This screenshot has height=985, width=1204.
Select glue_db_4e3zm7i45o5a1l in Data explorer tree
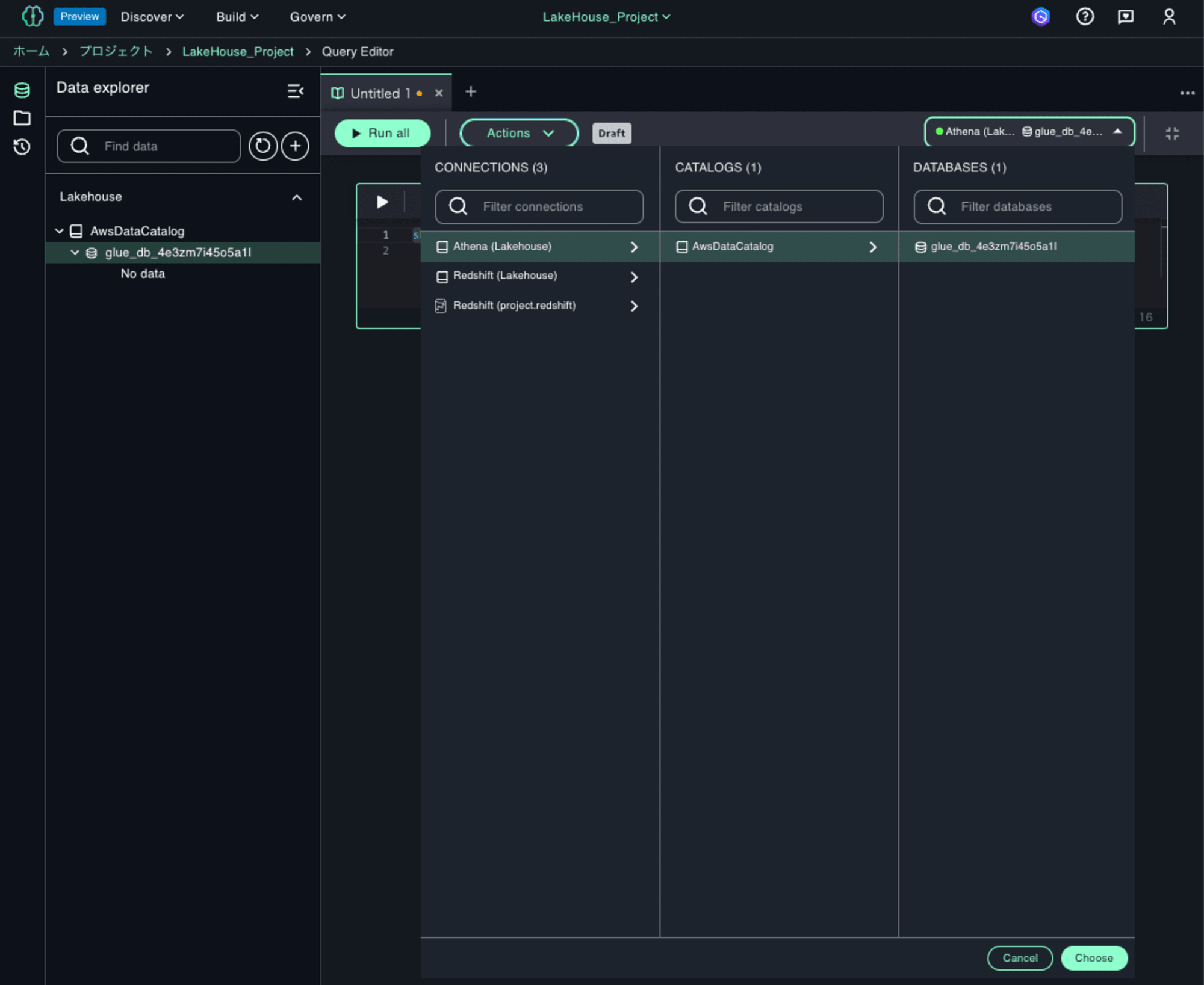click(178, 253)
